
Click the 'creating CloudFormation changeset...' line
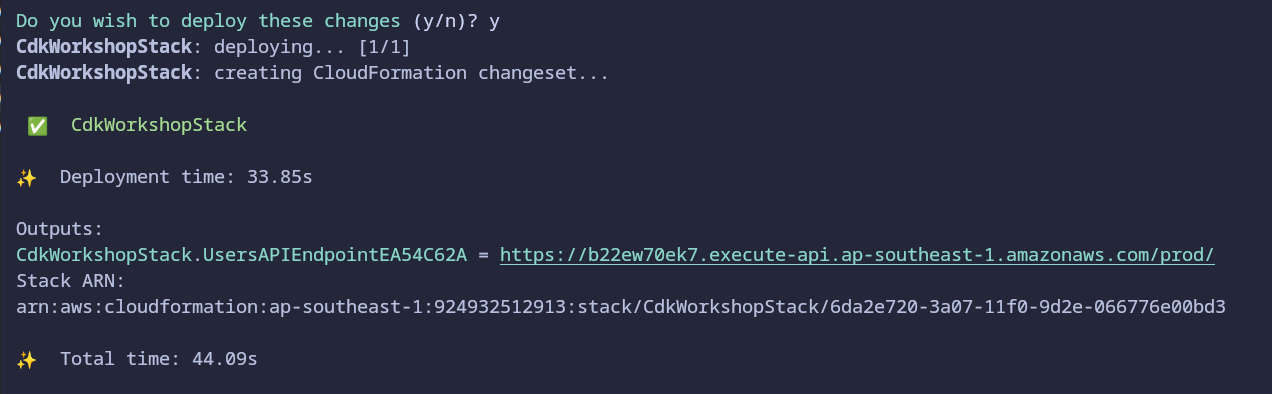pos(411,73)
